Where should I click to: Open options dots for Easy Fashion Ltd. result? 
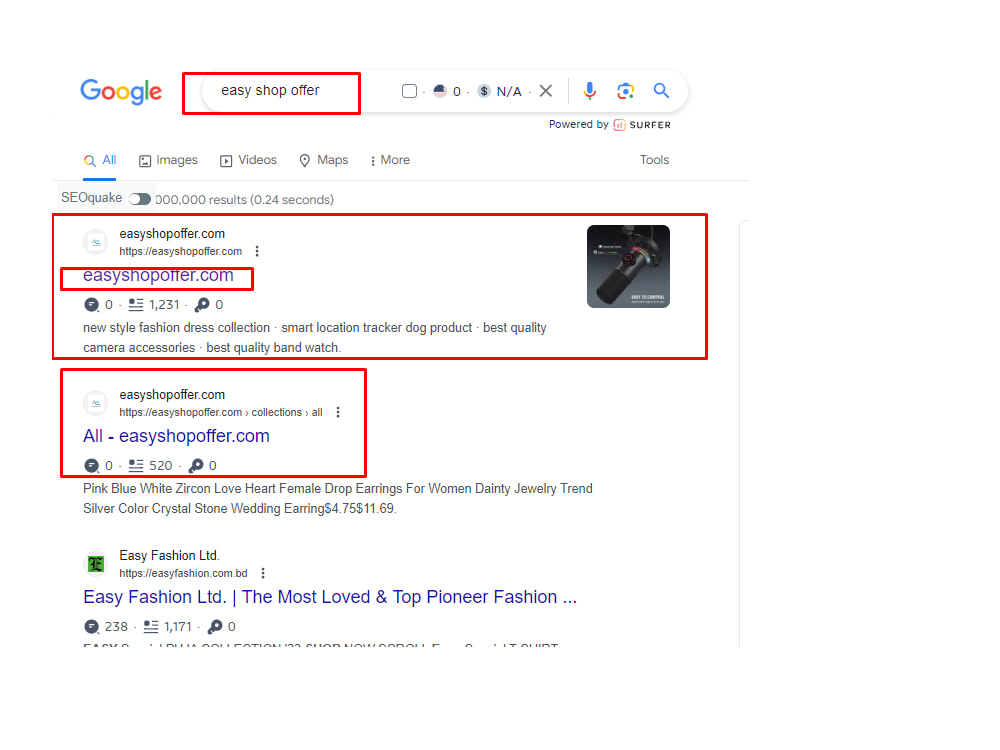(263, 573)
